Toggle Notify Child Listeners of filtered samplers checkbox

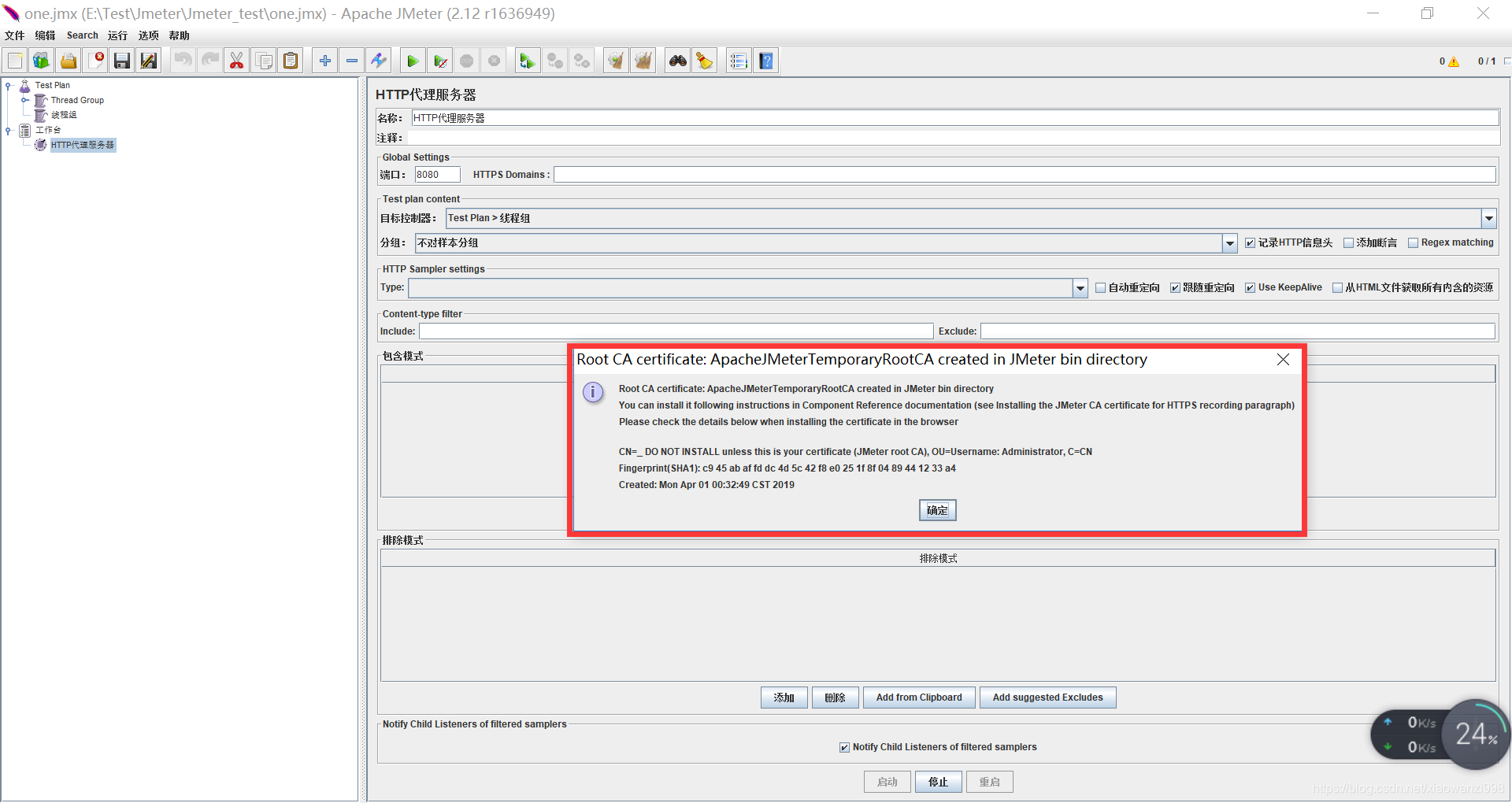tap(844, 747)
